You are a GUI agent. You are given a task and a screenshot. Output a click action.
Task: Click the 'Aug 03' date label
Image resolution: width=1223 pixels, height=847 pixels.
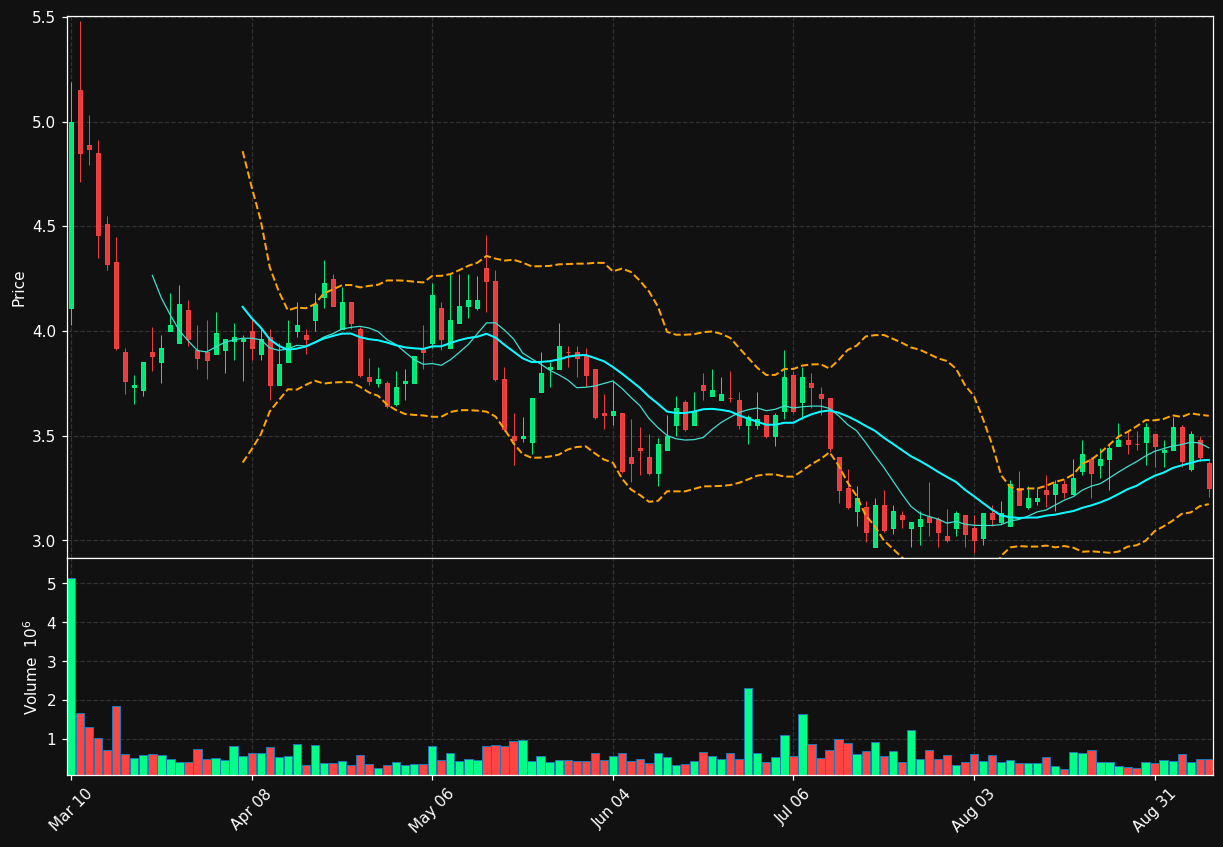[971, 810]
